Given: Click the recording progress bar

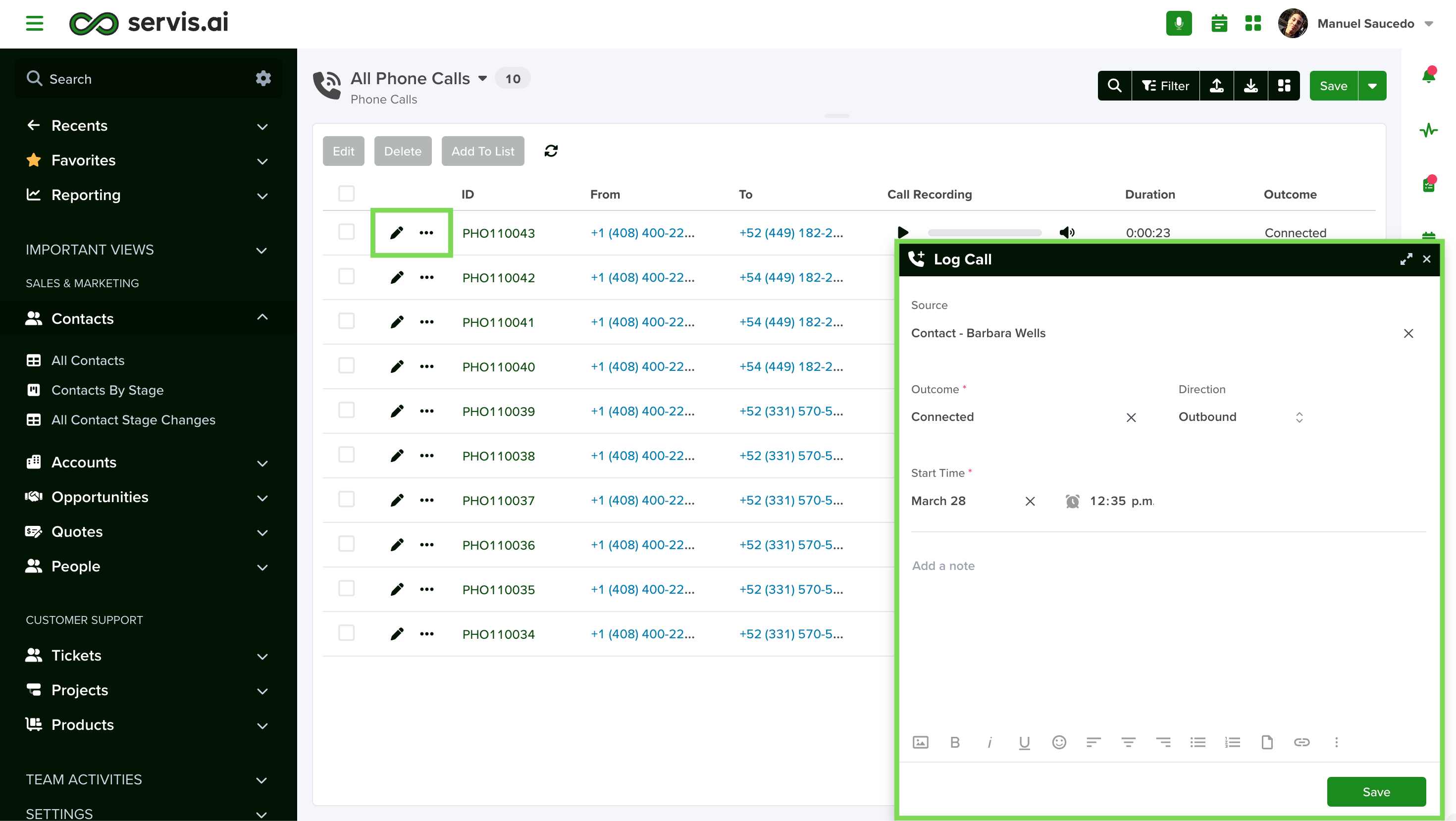Looking at the screenshot, I should click(x=984, y=232).
